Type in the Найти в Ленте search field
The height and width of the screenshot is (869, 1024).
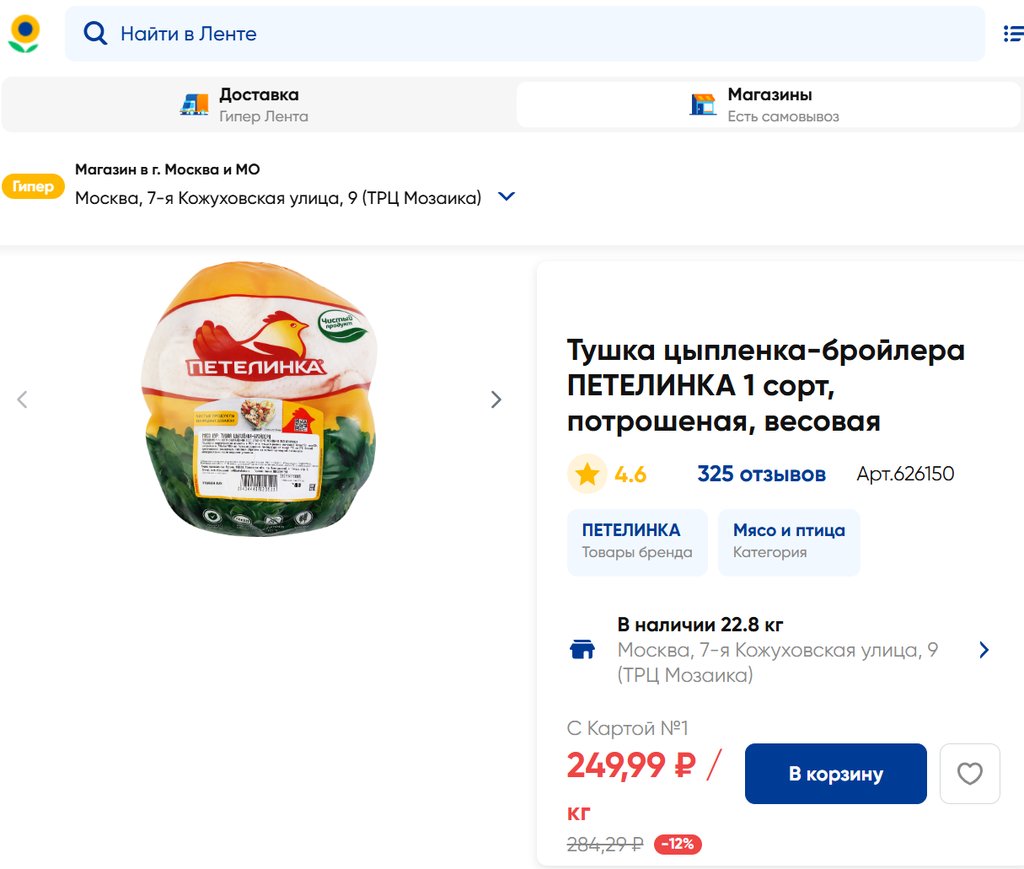click(540, 34)
